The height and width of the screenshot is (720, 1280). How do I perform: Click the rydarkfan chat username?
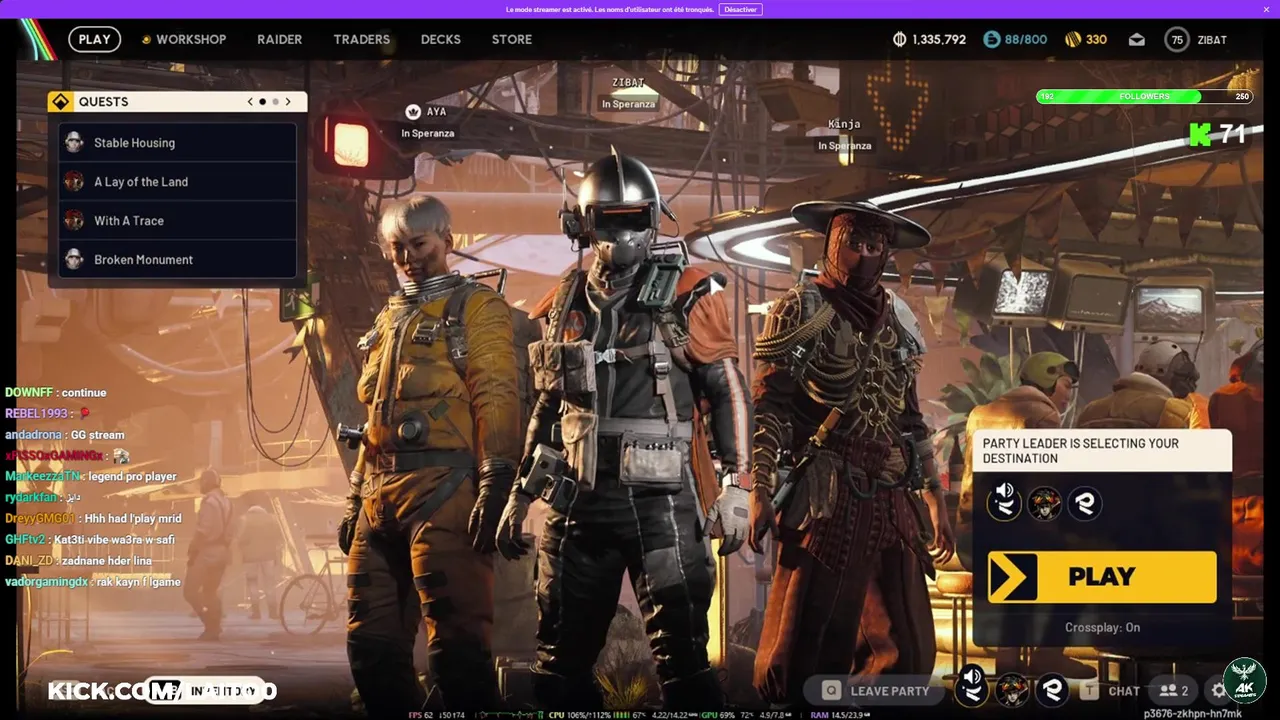pyautogui.click(x=30, y=497)
